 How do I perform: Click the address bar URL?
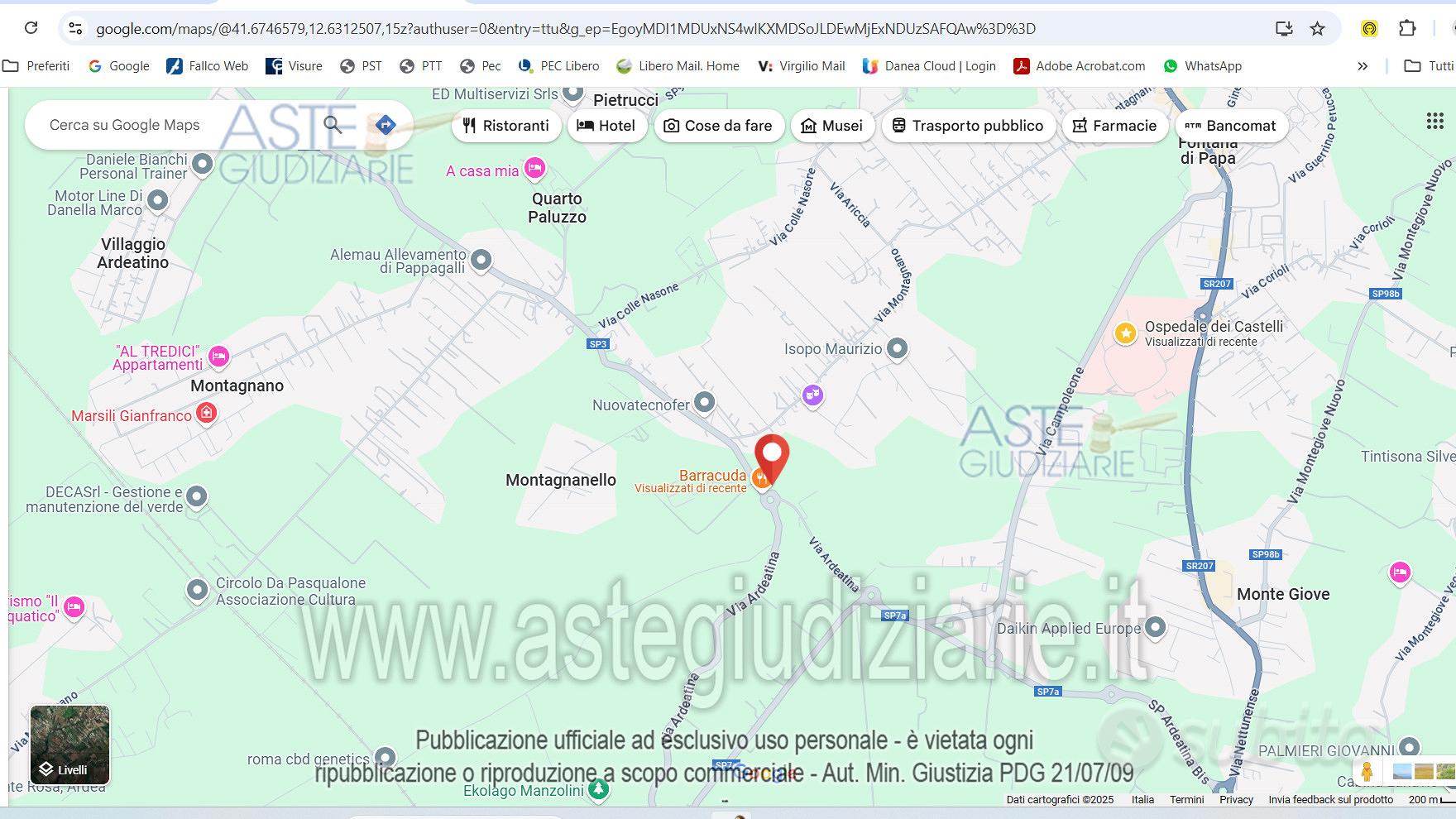[565, 29]
